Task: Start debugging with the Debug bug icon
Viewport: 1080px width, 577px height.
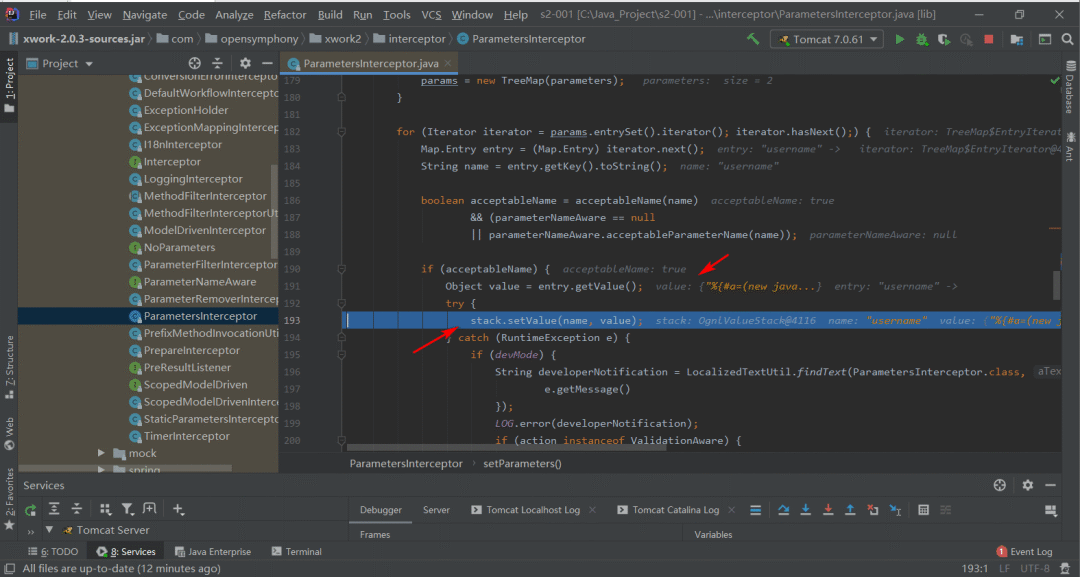Action: point(921,40)
